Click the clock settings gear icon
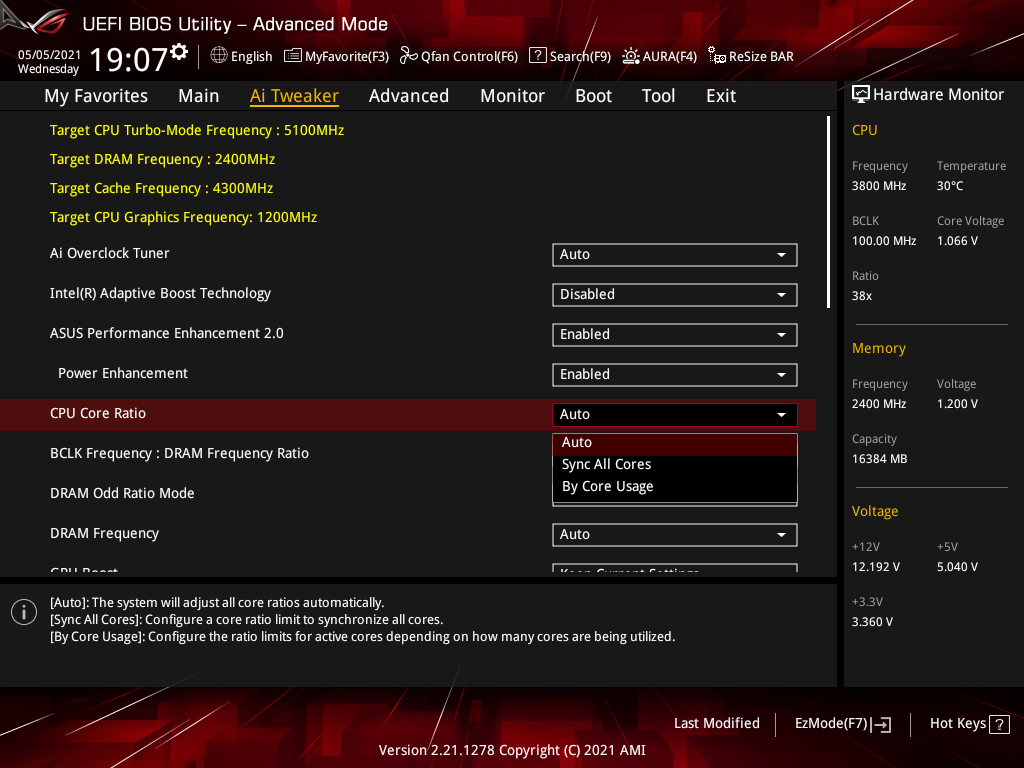1024x768 pixels. (x=179, y=52)
